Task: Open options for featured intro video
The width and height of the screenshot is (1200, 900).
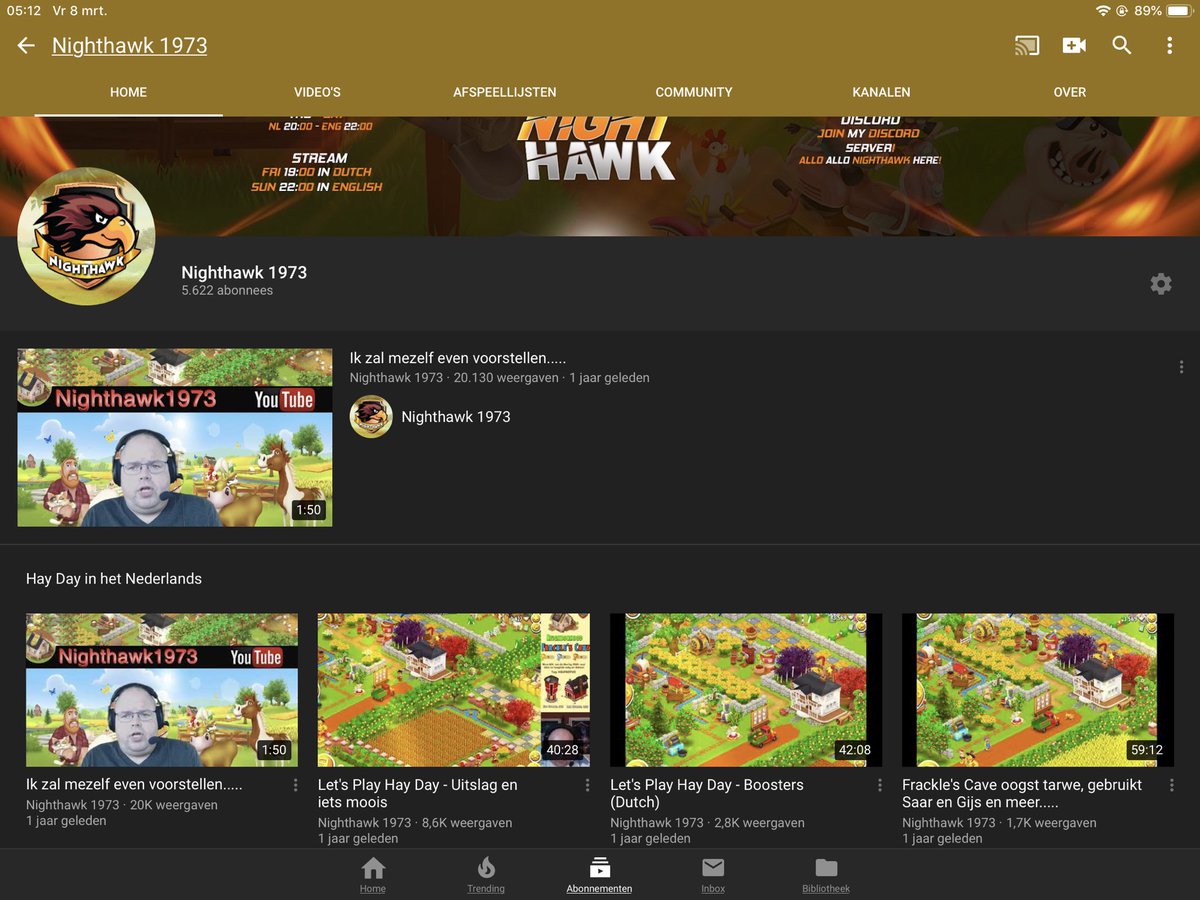Action: click(x=1181, y=367)
